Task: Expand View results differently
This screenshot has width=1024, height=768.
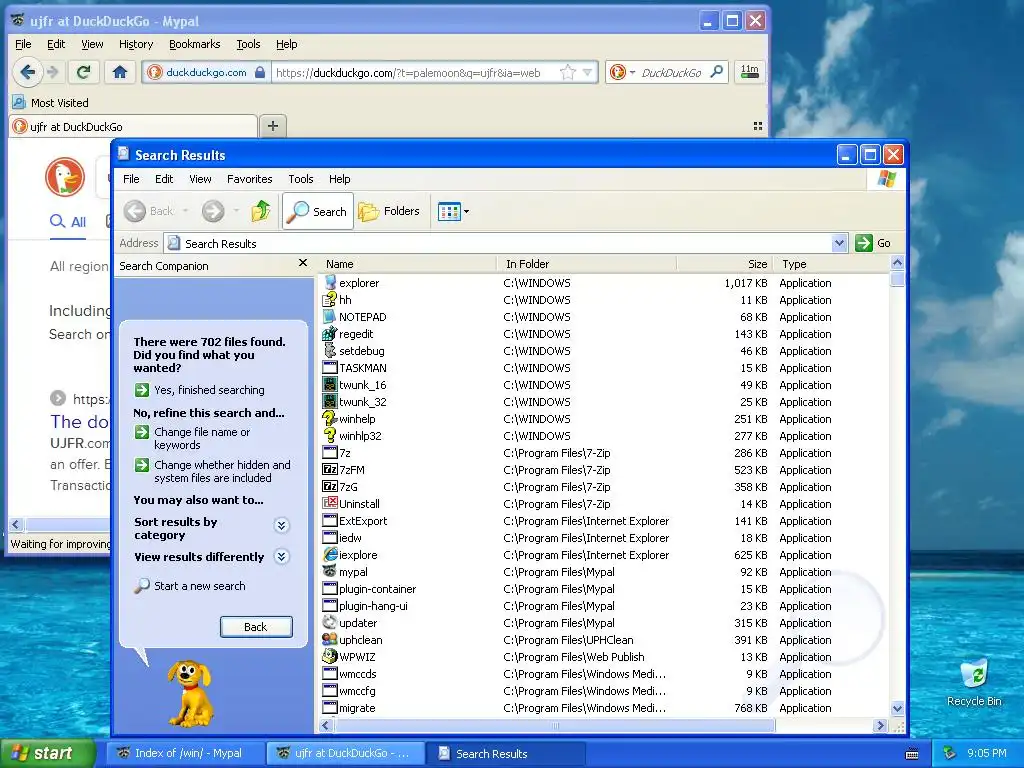Action: coord(281,556)
